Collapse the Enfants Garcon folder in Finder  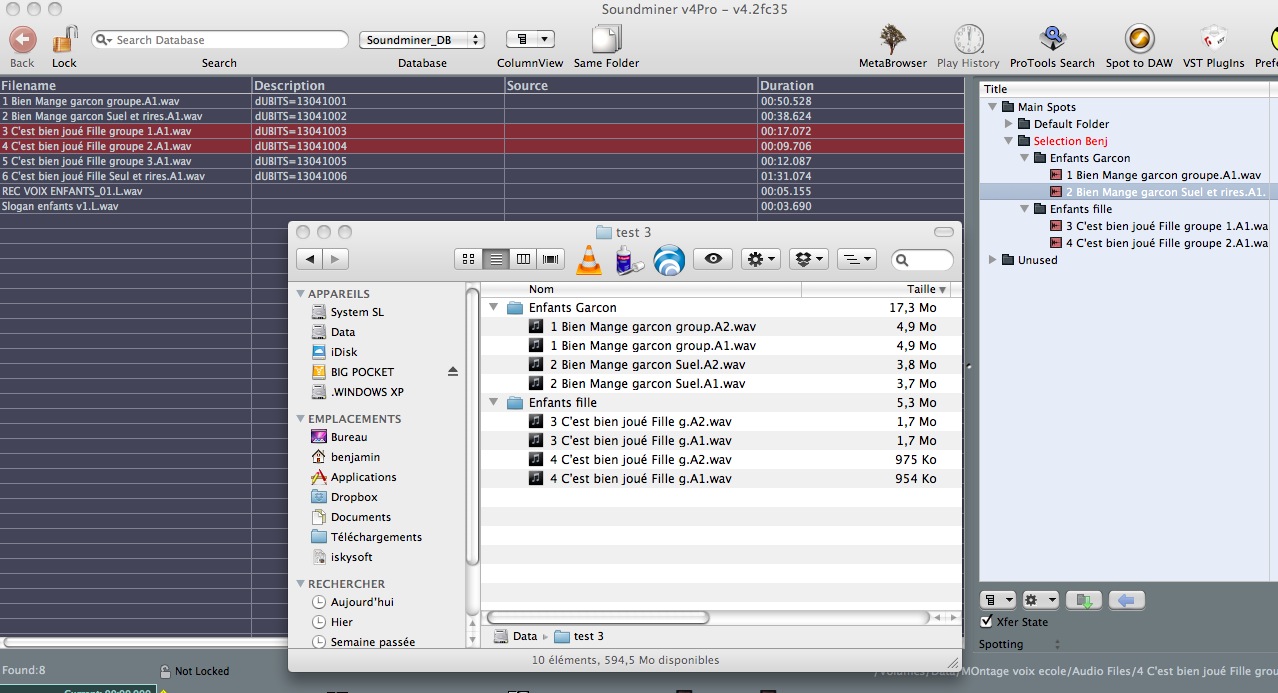click(x=493, y=308)
